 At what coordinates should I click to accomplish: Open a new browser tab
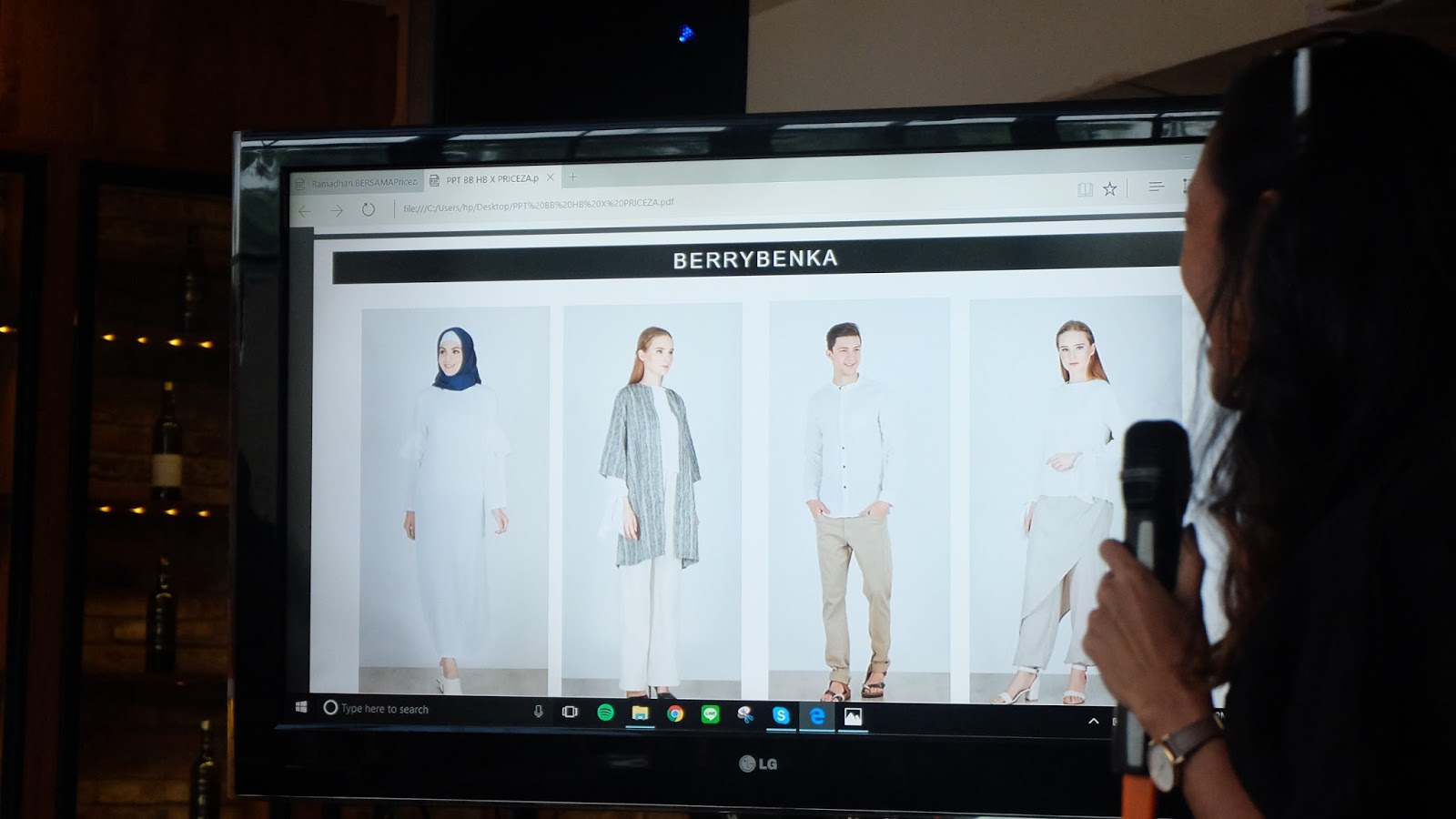(x=572, y=177)
